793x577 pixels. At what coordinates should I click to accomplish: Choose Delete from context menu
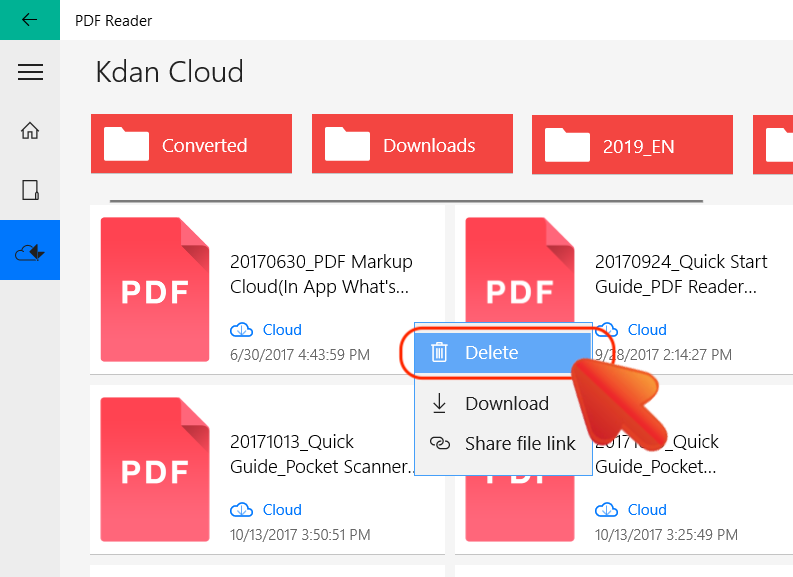click(x=503, y=352)
